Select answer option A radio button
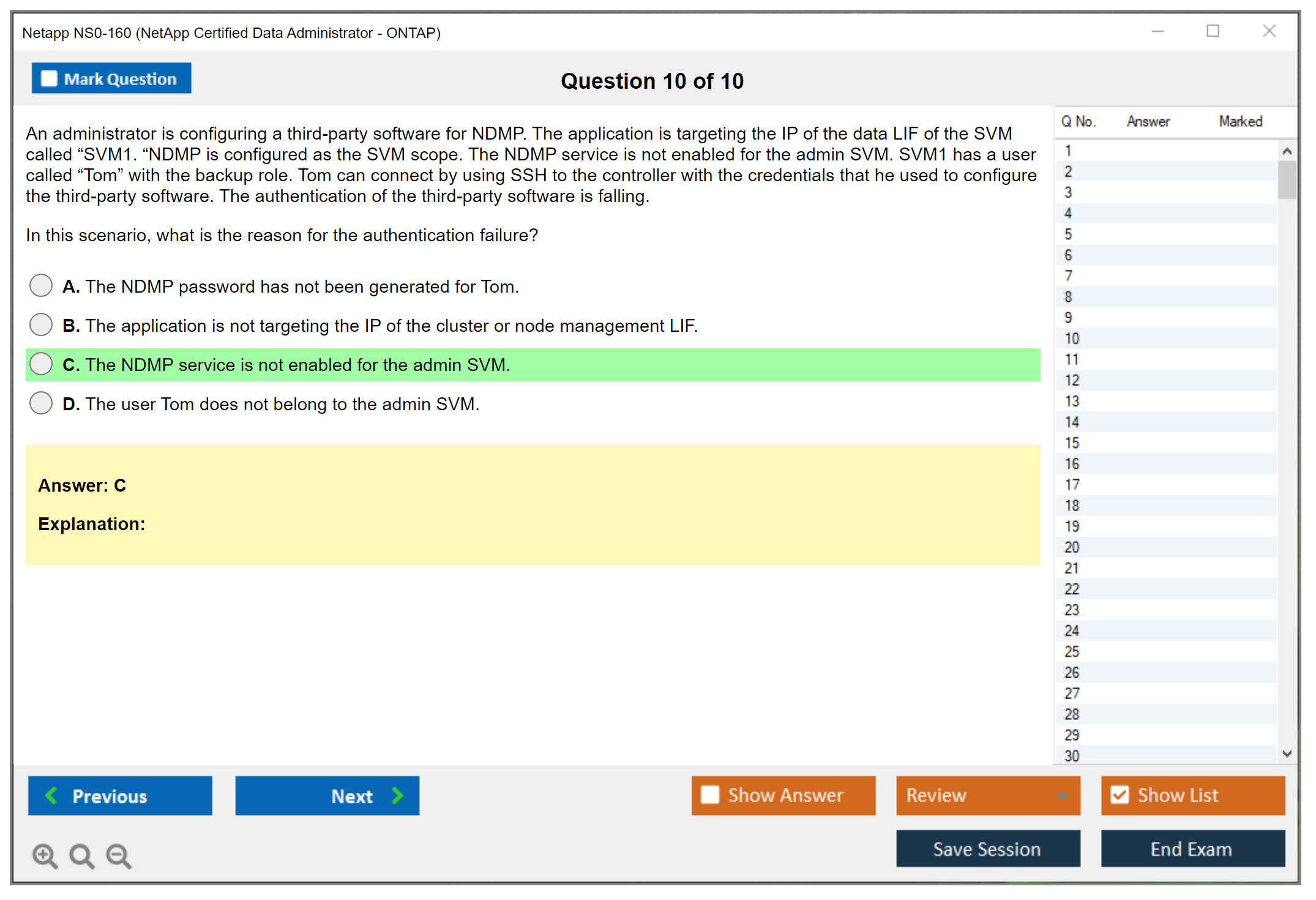The height and width of the screenshot is (900, 1316). [41, 285]
